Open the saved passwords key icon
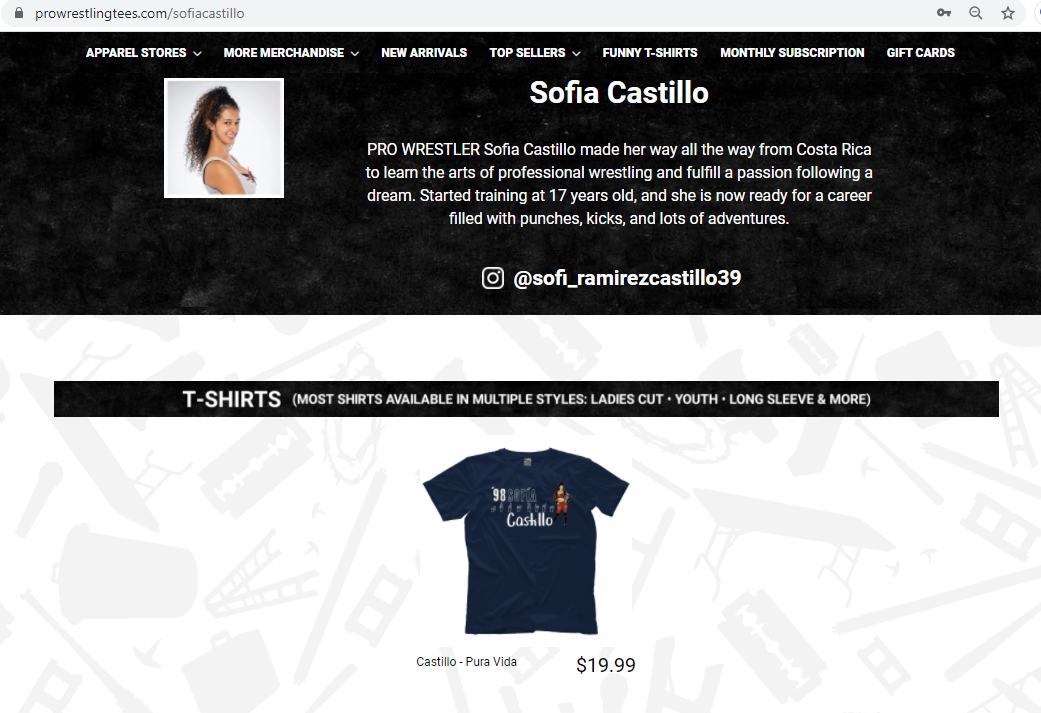The image size is (1041, 713). point(943,13)
